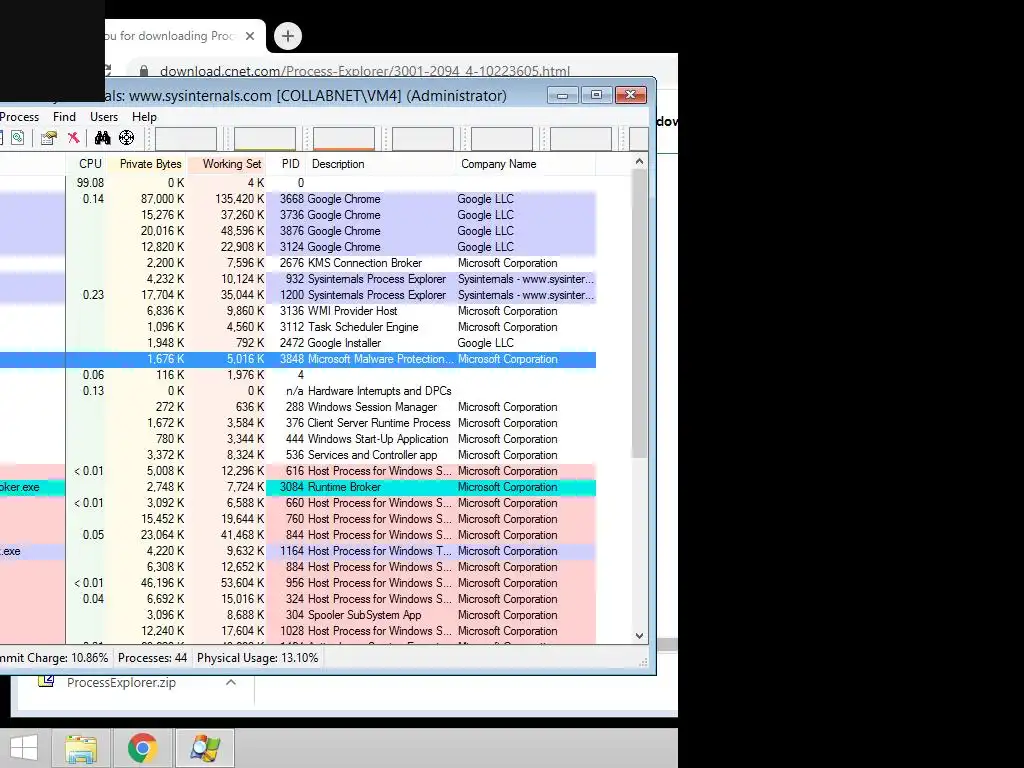This screenshot has height=768, width=1024.
Task: Select Client Server Runtime Process row
Action: pos(298,423)
